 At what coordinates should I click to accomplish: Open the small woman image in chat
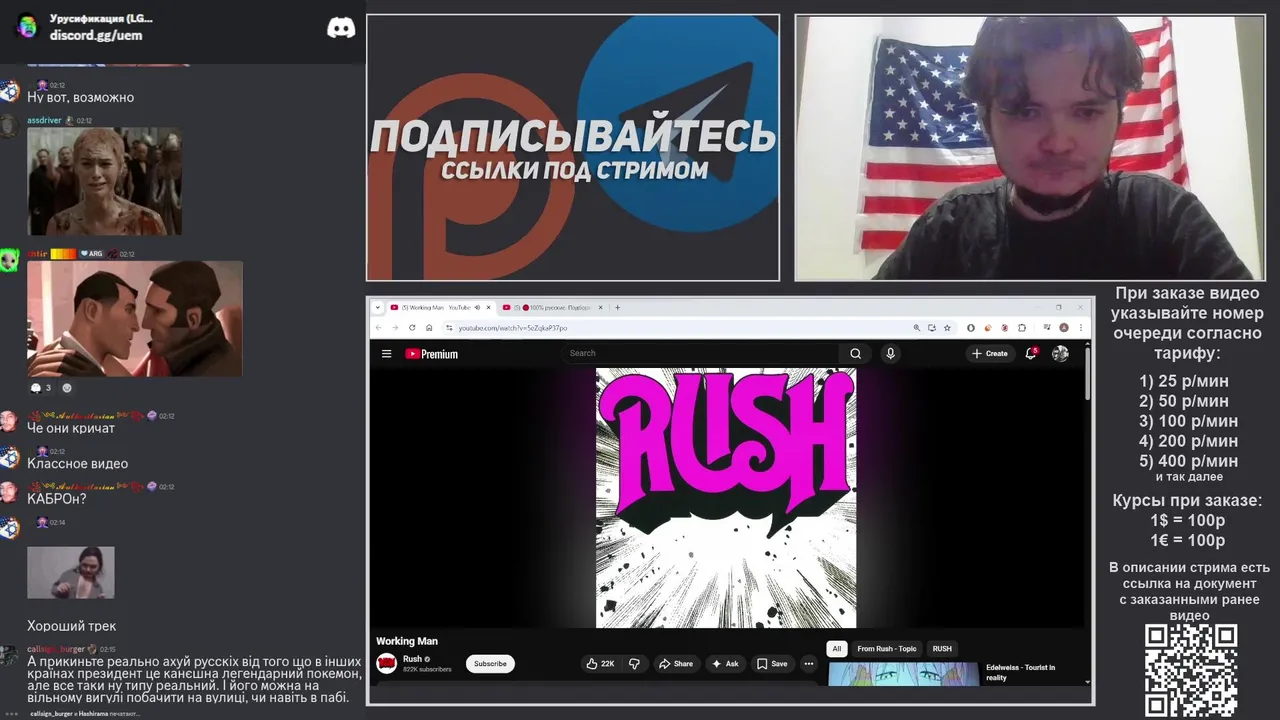coord(71,573)
